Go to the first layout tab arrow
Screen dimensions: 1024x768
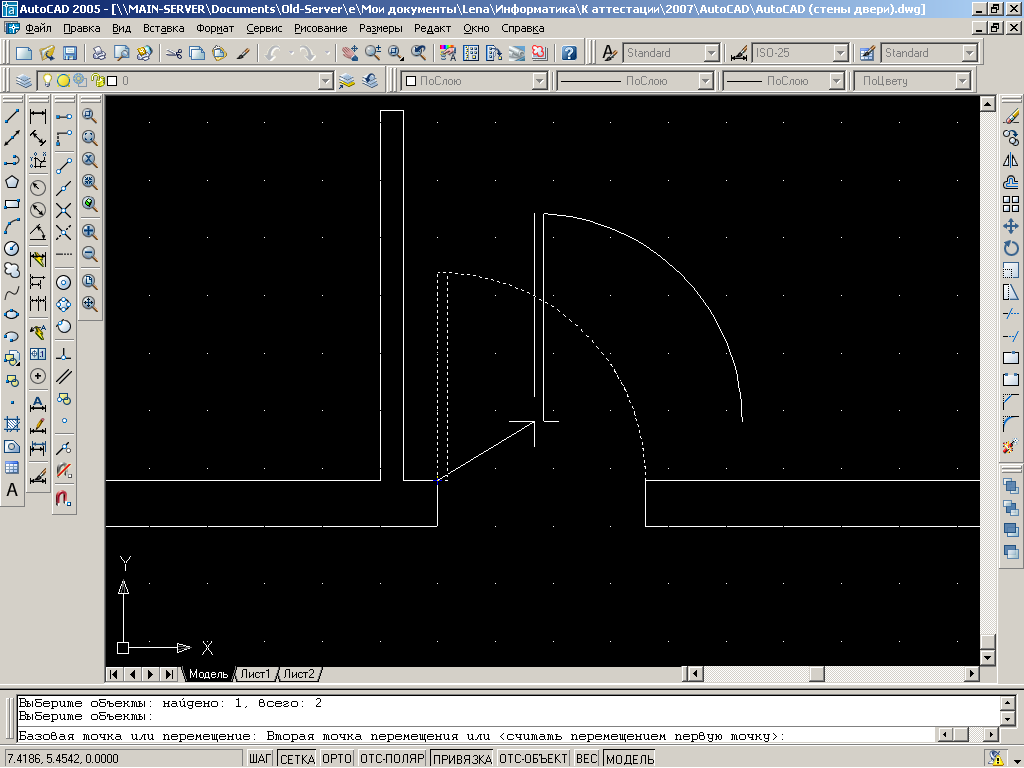point(114,674)
